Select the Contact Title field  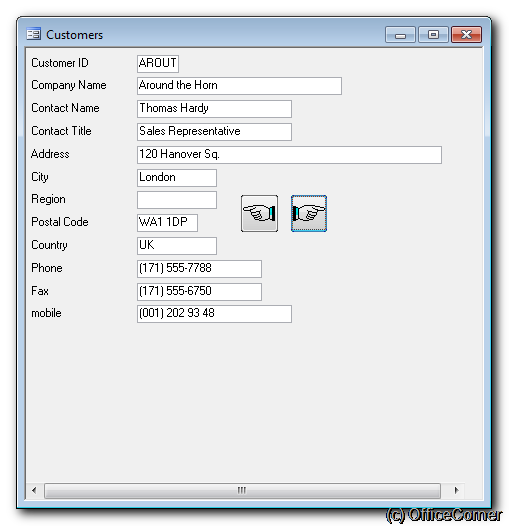pyautogui.click(x=214, y=132)
